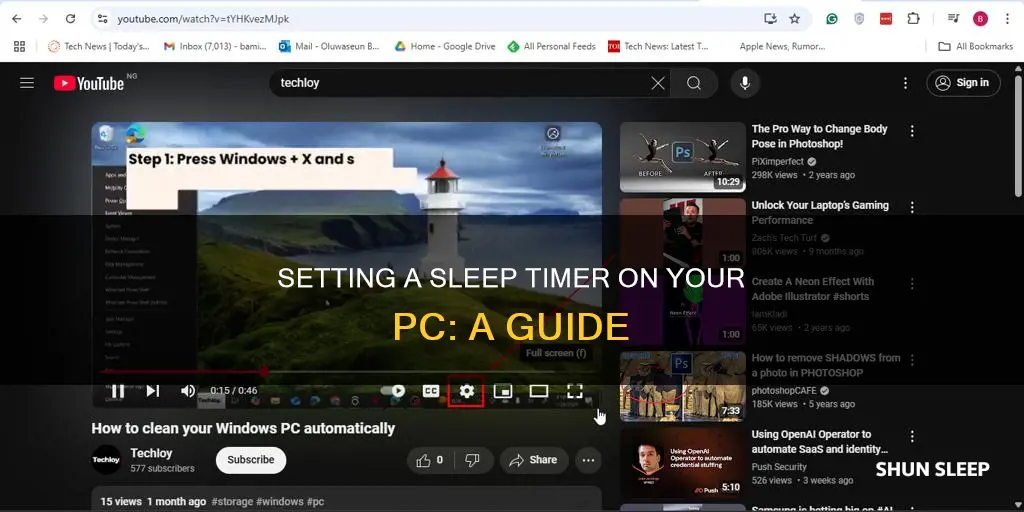
Task: Open the browser extensions puzzle icon
Action: [913, 19]
